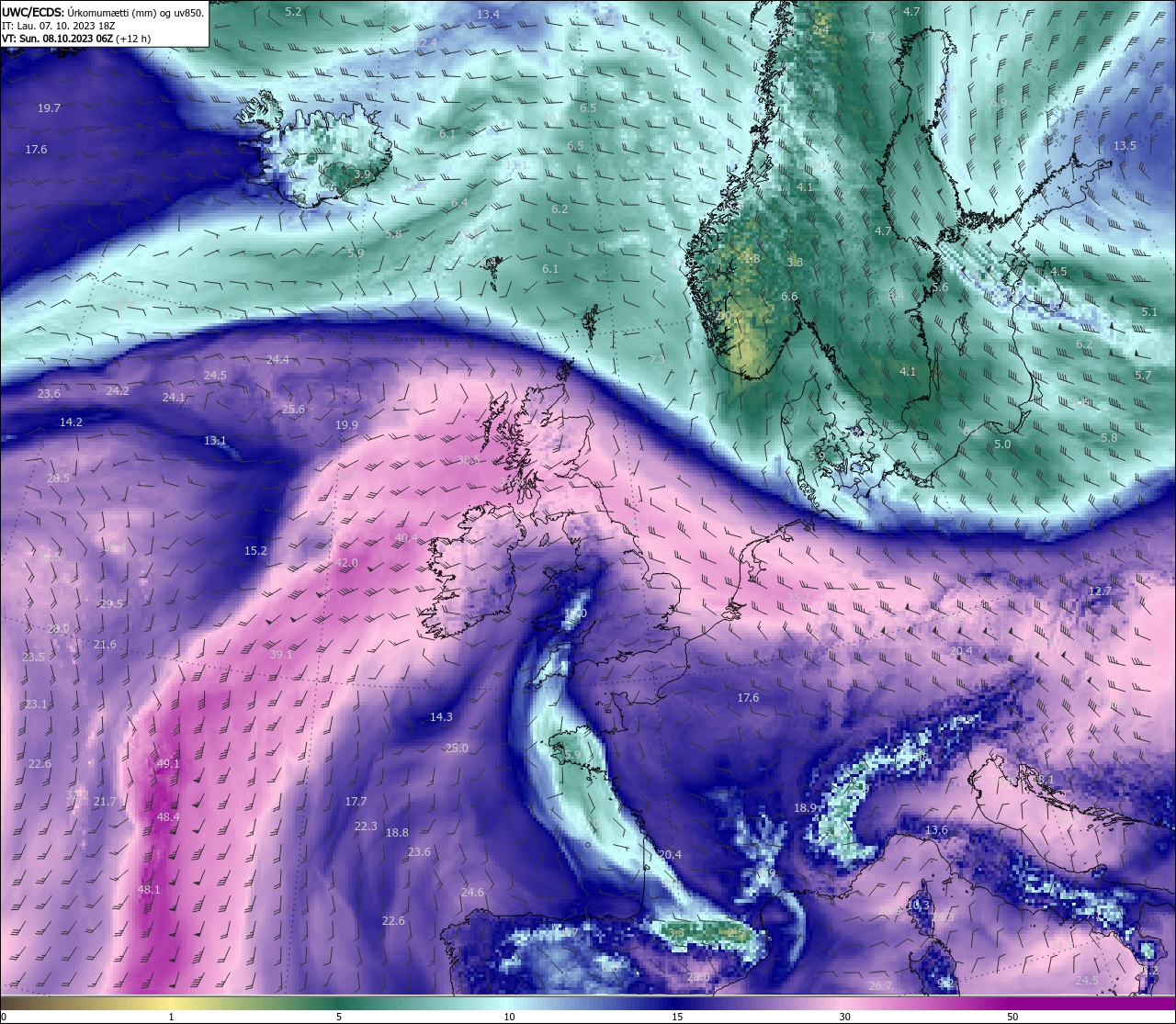Screen dimensions: 1176x1024
Task: Click the 24.1 value over the Atlantic
Action: pos(174,398)
